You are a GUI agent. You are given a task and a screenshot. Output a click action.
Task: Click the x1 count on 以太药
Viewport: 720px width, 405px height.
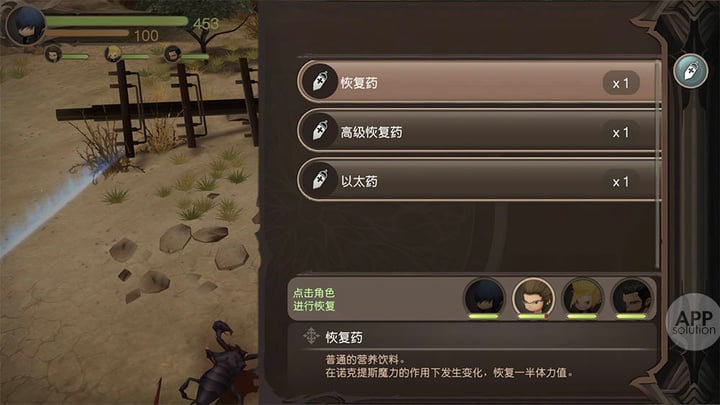pyautogui.click(x=621, y=182)
